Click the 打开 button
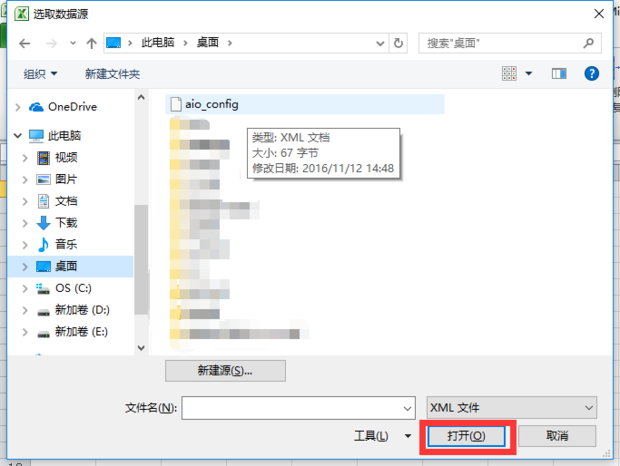The image size is (620, 466). point(466,436)
